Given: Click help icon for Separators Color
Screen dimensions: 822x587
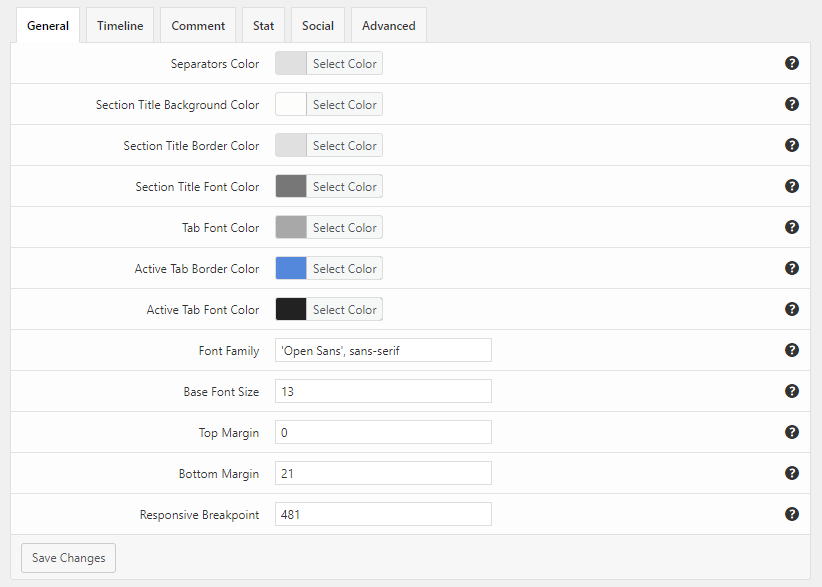Looking at the screenshot, I should tap(792, 63).
